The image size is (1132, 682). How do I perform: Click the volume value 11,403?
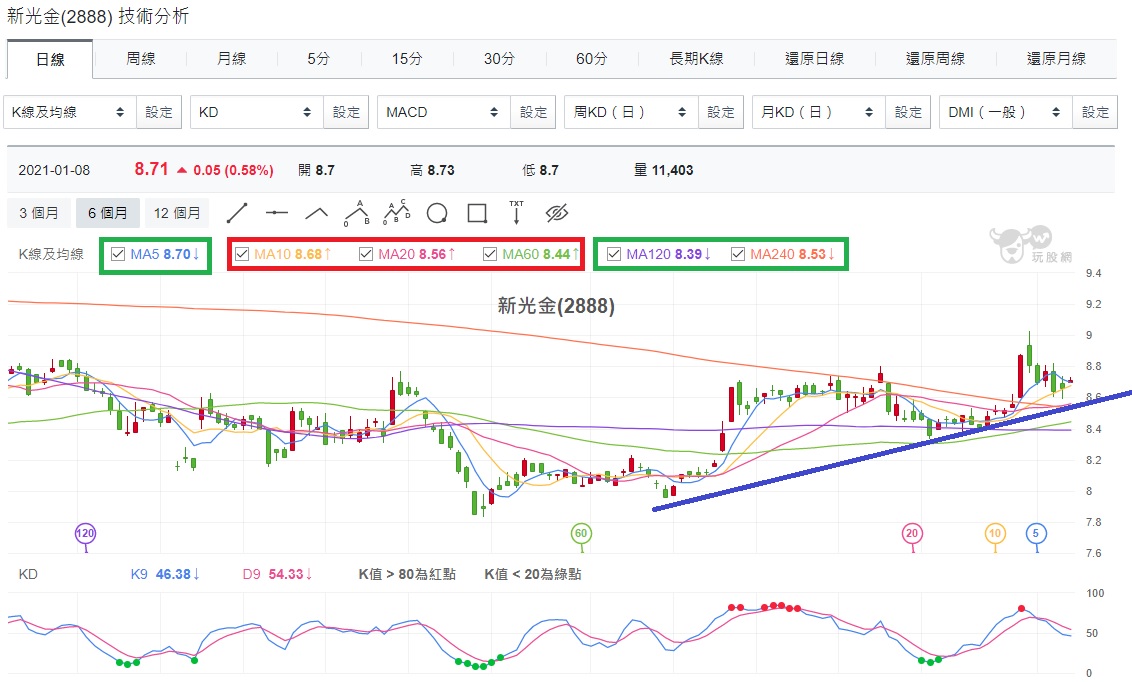(672, 170)
